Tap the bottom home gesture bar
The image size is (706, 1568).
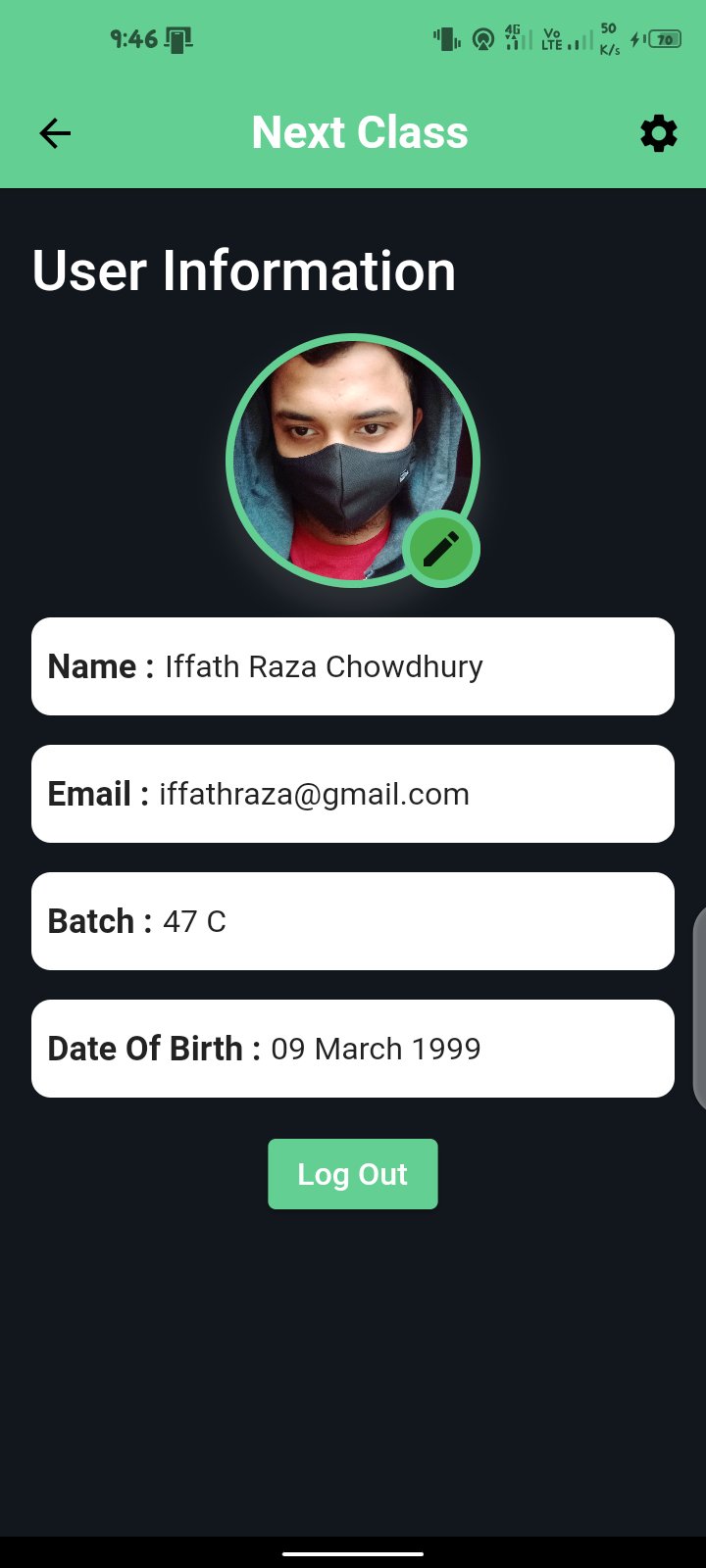click(x=353, y=1553)
